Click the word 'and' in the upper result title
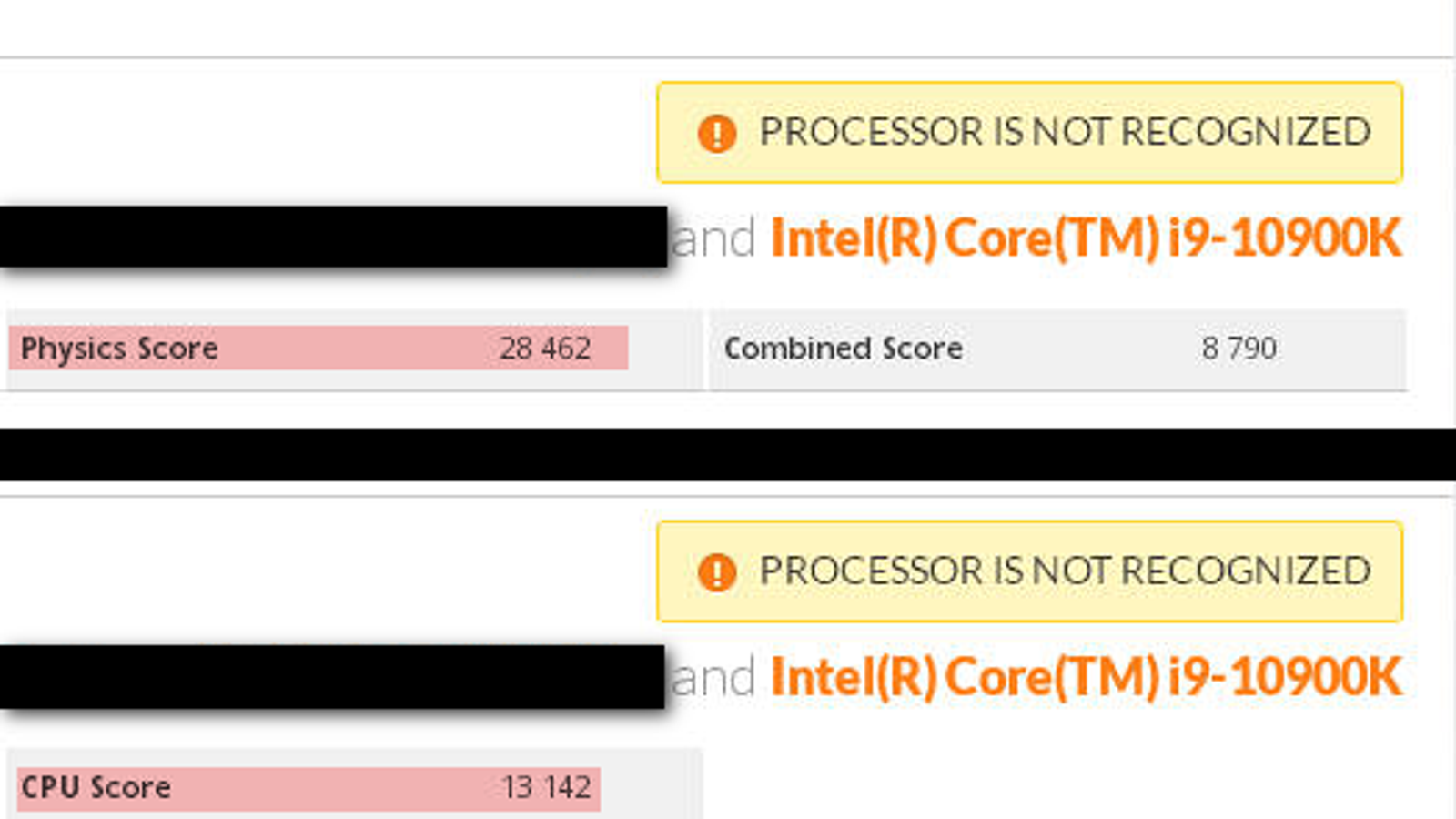Screen dimensions: 1456x819 713,239
